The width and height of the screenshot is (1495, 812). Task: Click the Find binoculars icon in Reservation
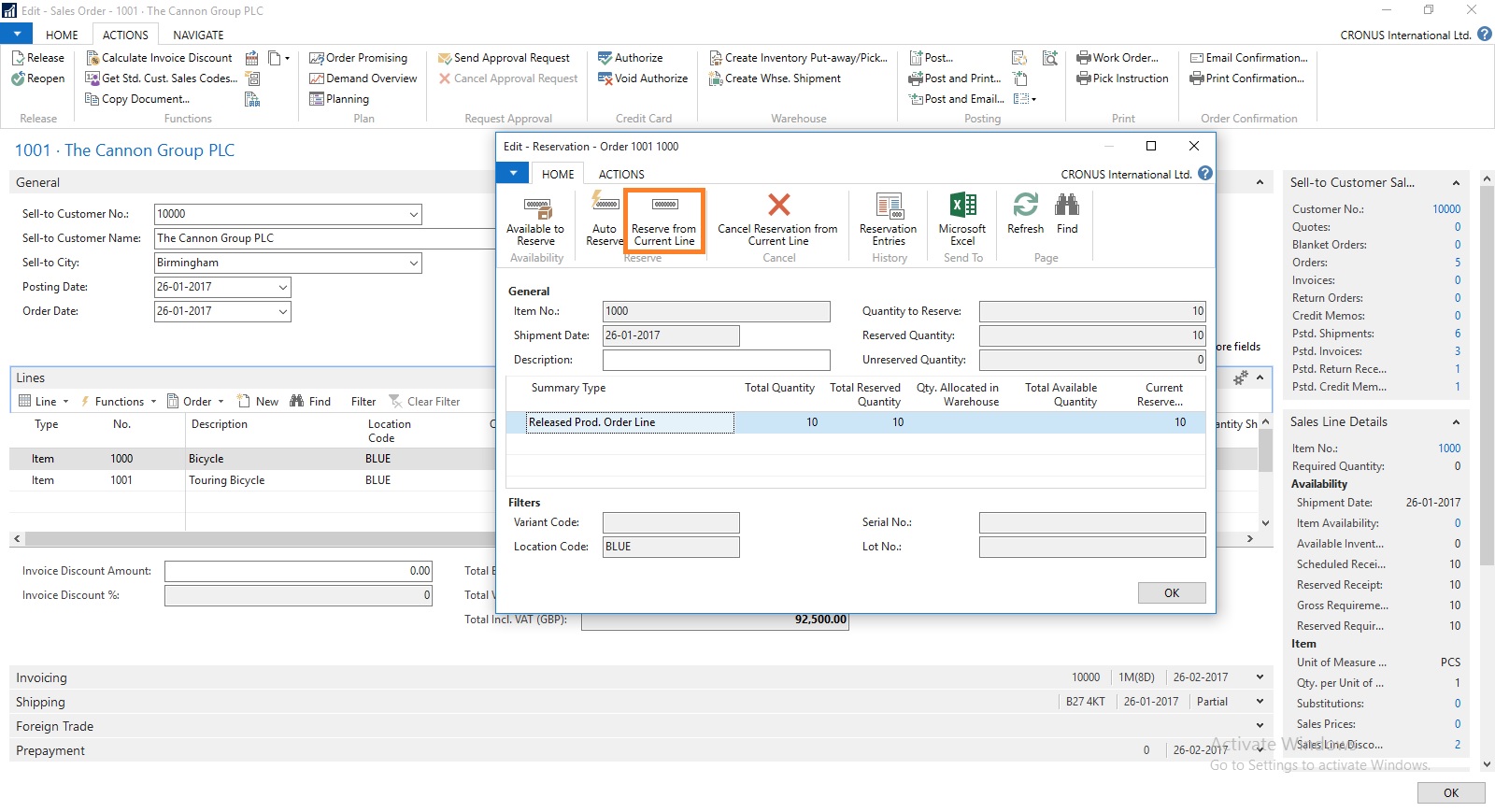tap(1067, 214)
